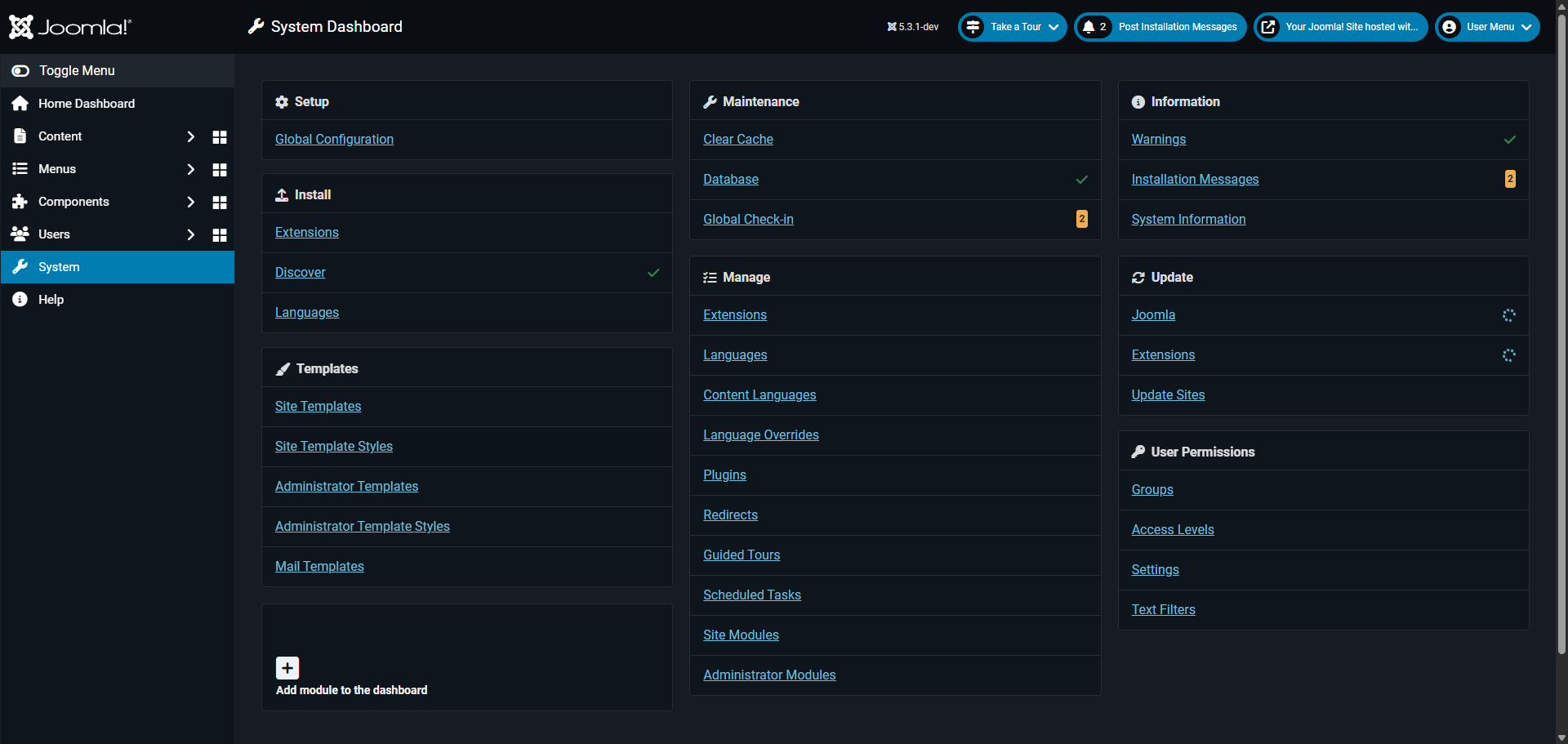Open Mail Templates link

319,567
